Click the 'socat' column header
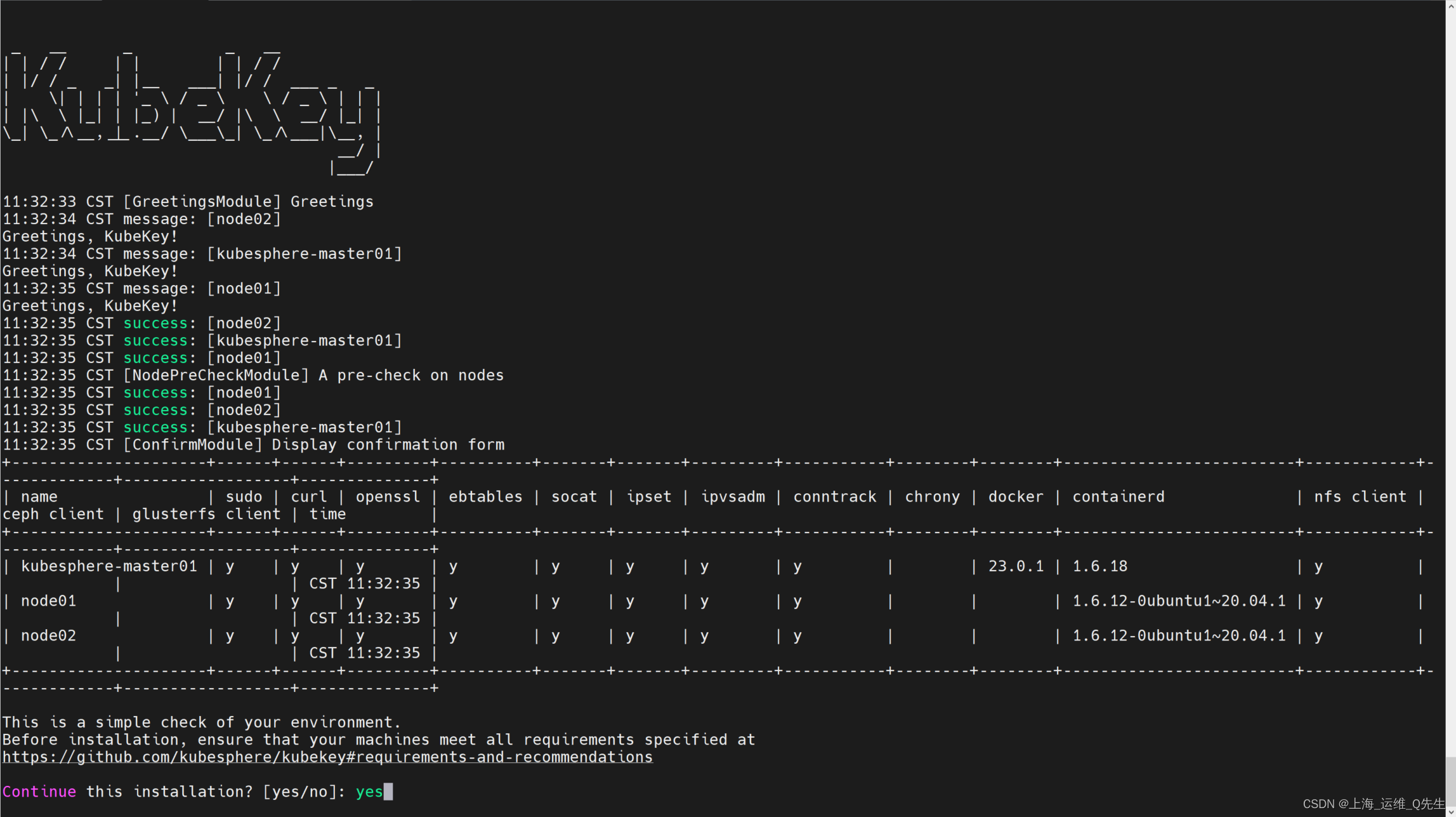 click(x=574, y=496)
